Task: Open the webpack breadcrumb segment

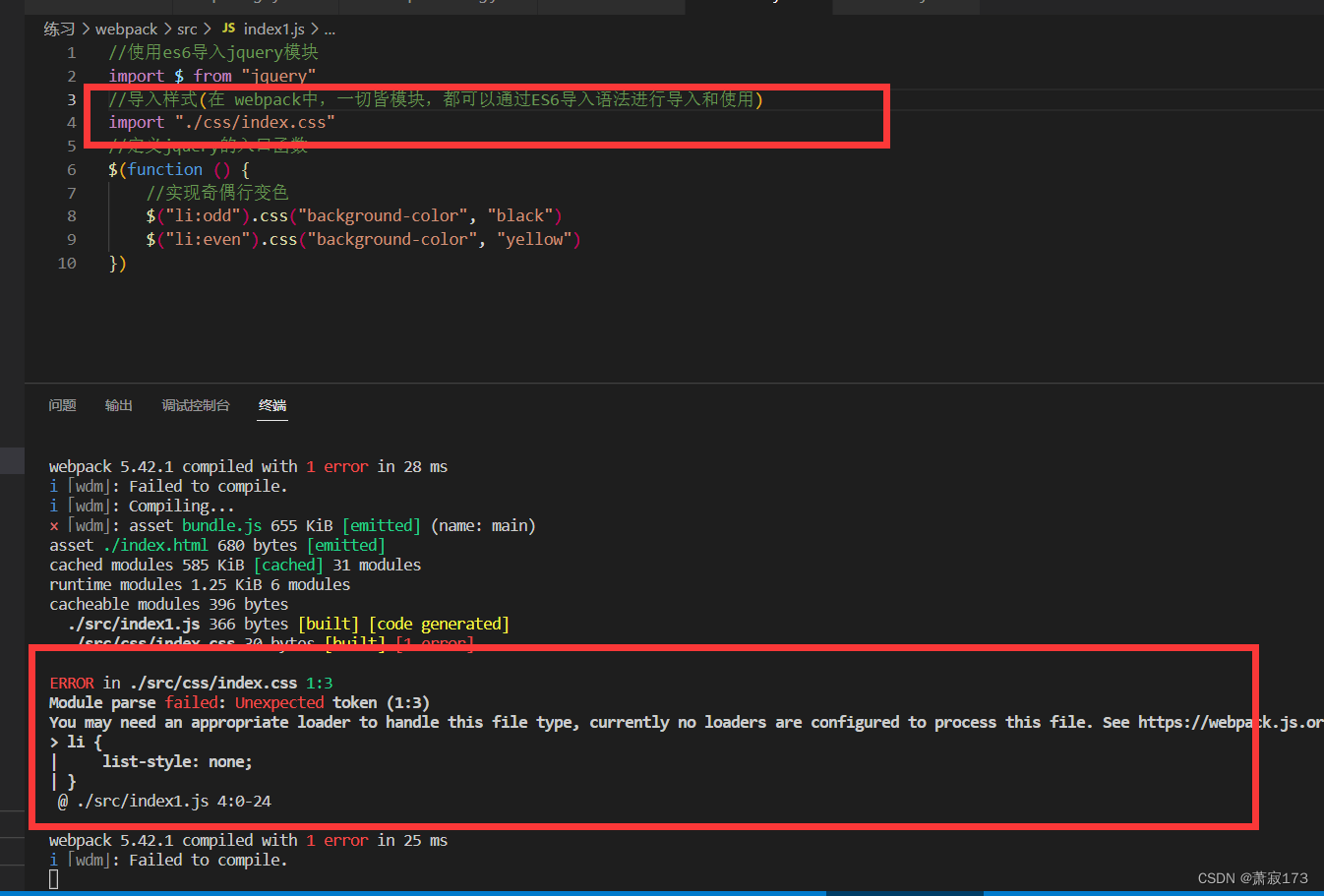Action: tap(126, 30)
